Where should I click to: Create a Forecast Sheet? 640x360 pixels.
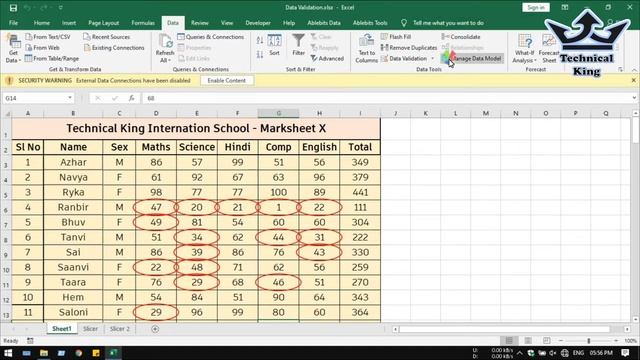(549, 49)
